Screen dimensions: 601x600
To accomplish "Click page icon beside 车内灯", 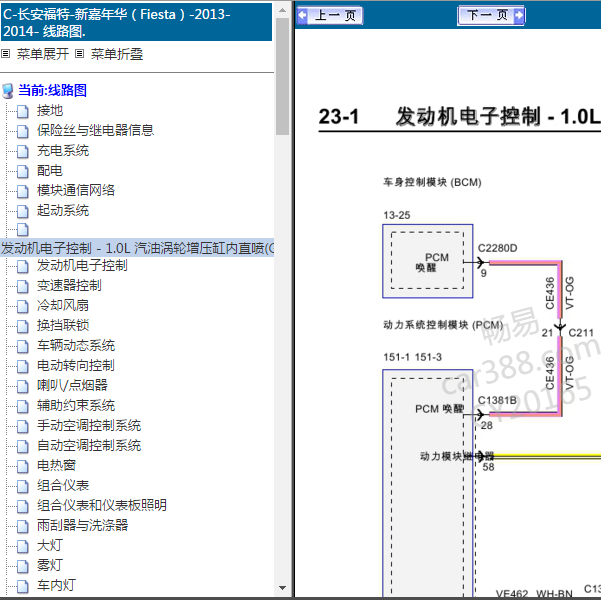I will (23, 585).
